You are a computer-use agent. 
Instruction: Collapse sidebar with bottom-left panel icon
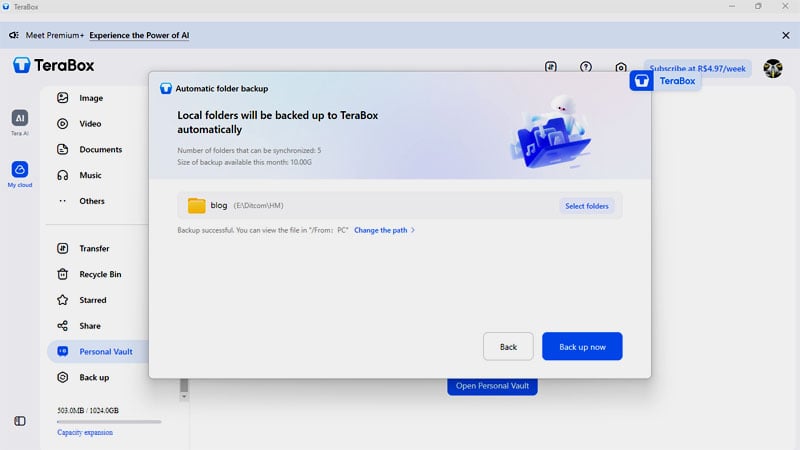pyautogui.click(x=20, y=421)
